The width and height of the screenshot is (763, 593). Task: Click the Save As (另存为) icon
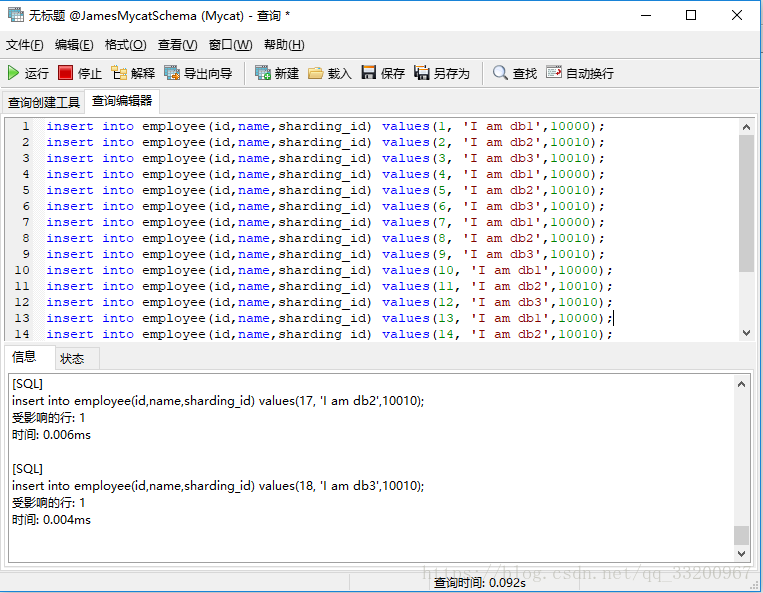[x=422, y=73]
